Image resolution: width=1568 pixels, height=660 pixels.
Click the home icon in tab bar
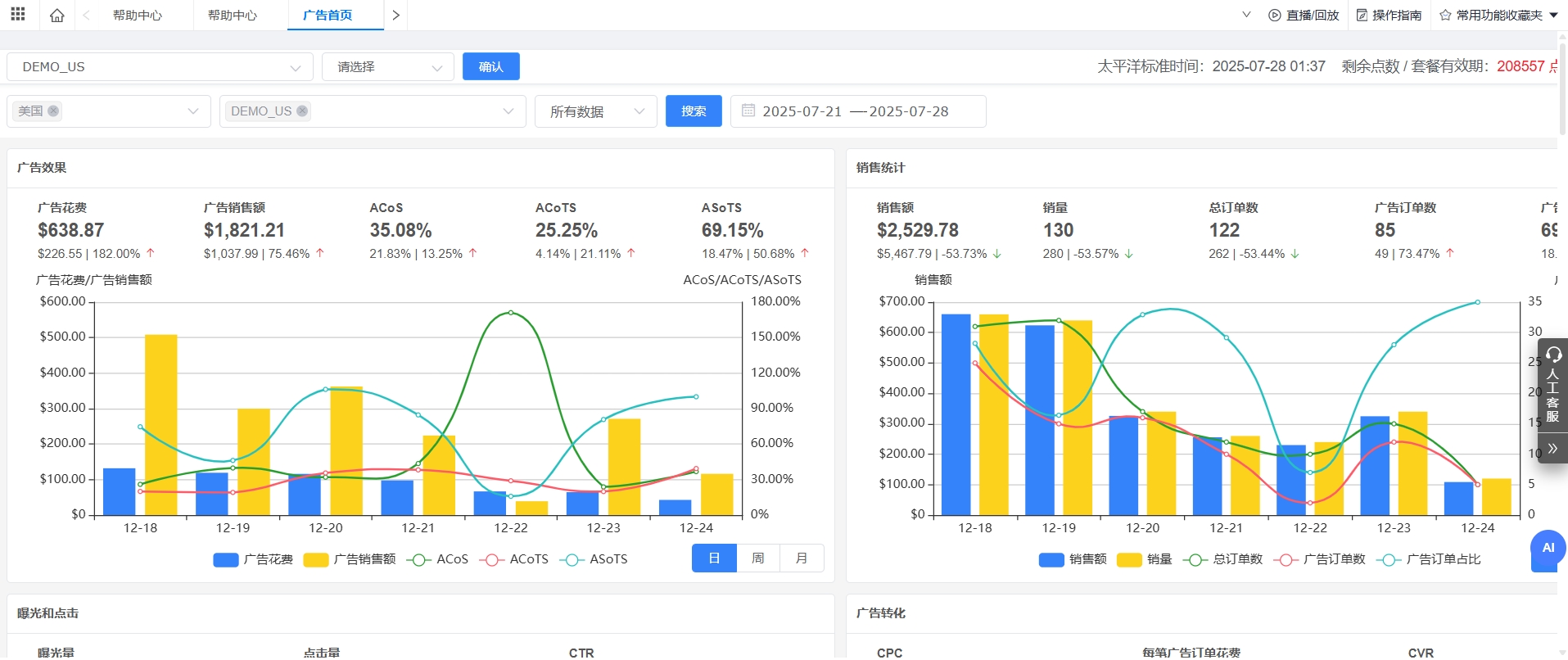click(56, 16)
